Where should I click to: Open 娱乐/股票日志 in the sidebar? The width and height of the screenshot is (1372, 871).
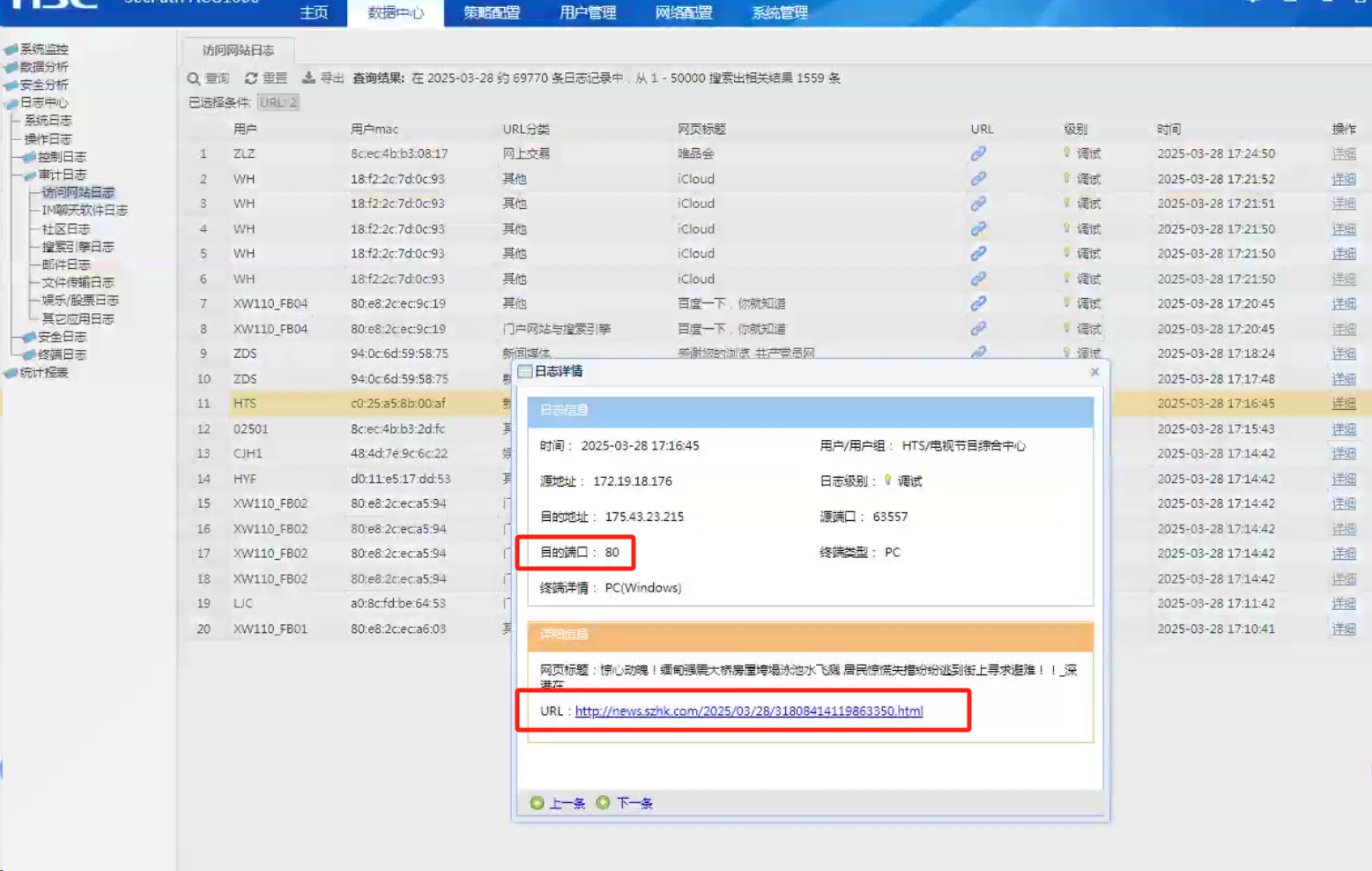(x=80, y=301)
